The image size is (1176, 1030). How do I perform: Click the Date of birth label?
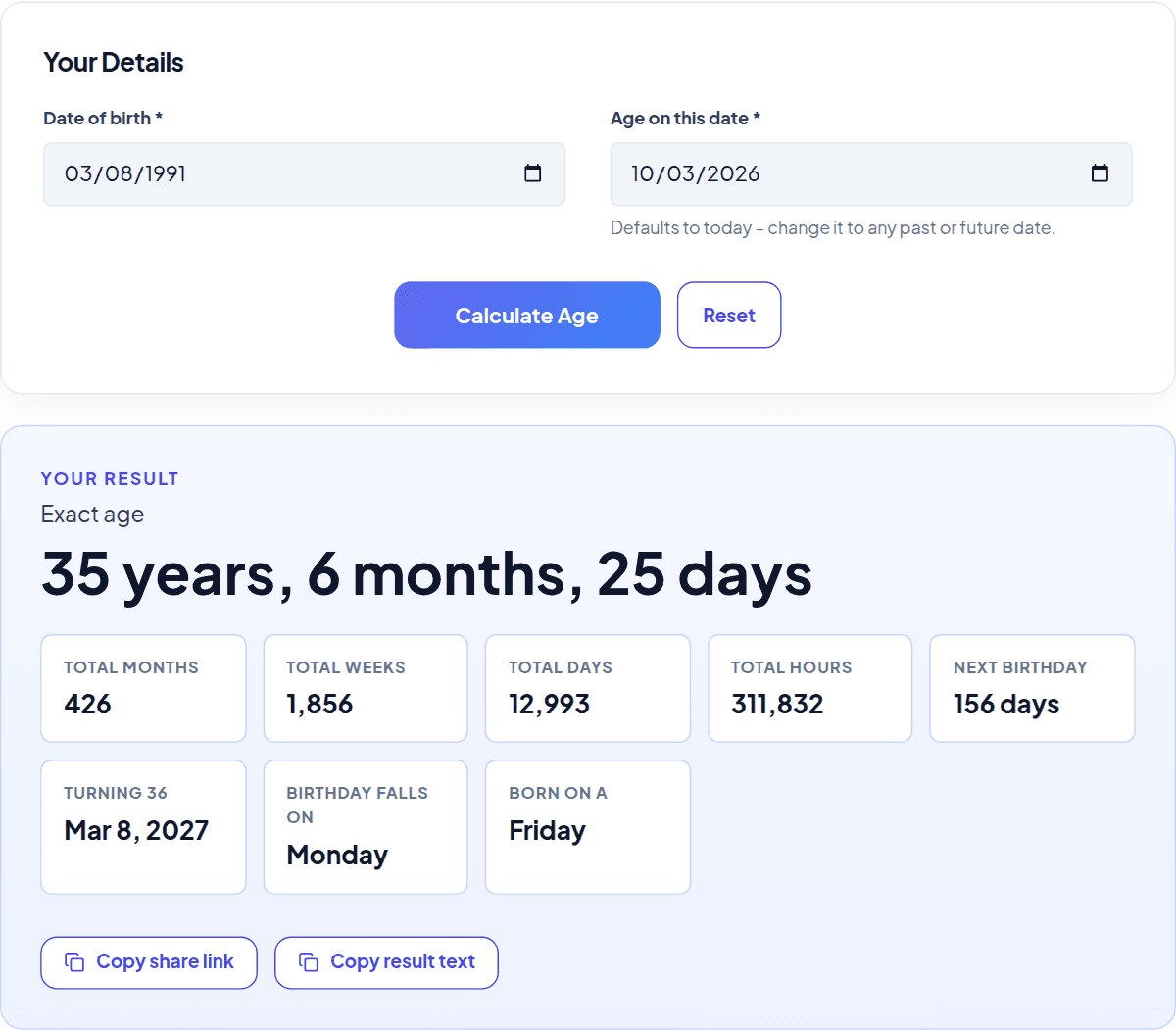pos(103,119)
